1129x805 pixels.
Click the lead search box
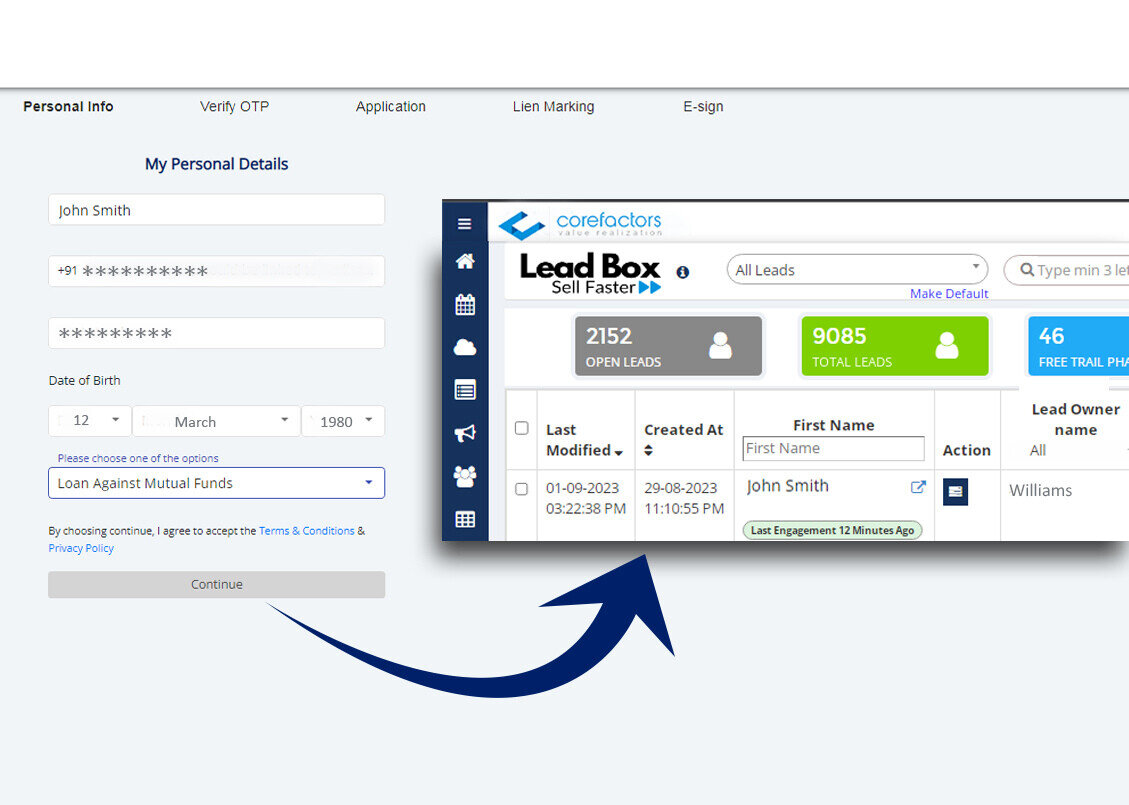[1066, 270]
